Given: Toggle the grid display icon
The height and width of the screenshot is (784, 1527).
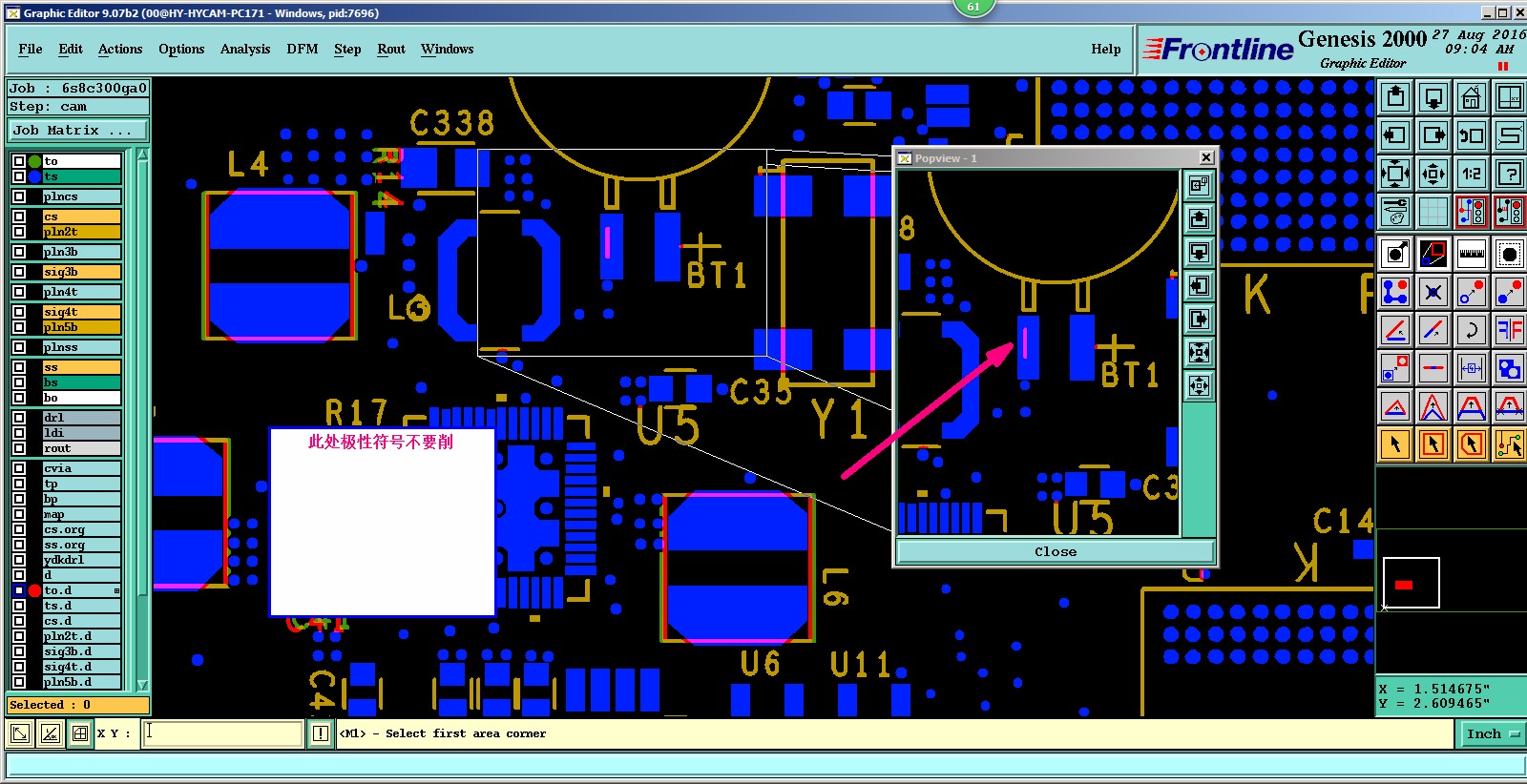Looking at the screenshot, I should tap(1433, 212).
